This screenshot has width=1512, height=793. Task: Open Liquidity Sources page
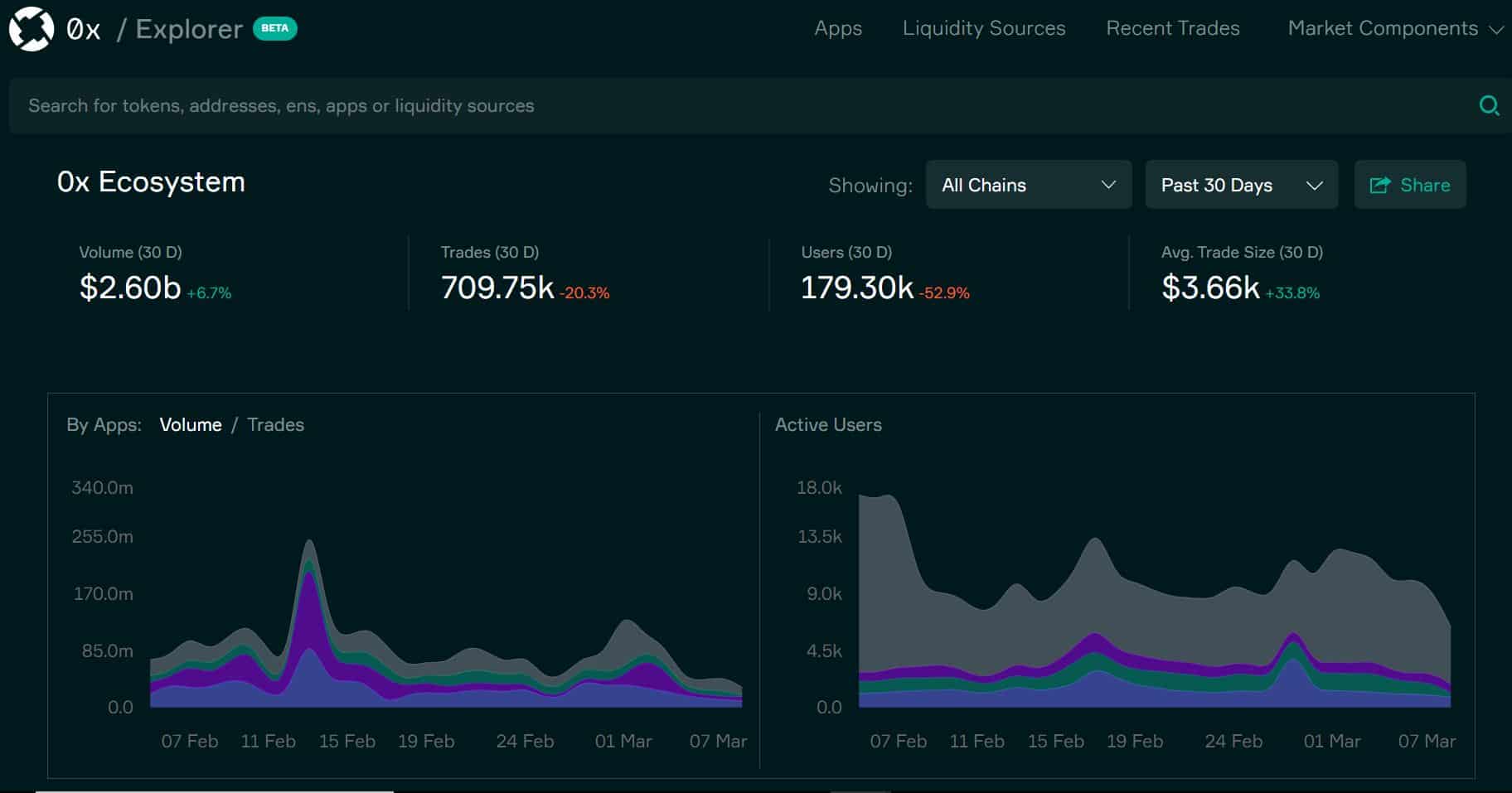[984, 28]
